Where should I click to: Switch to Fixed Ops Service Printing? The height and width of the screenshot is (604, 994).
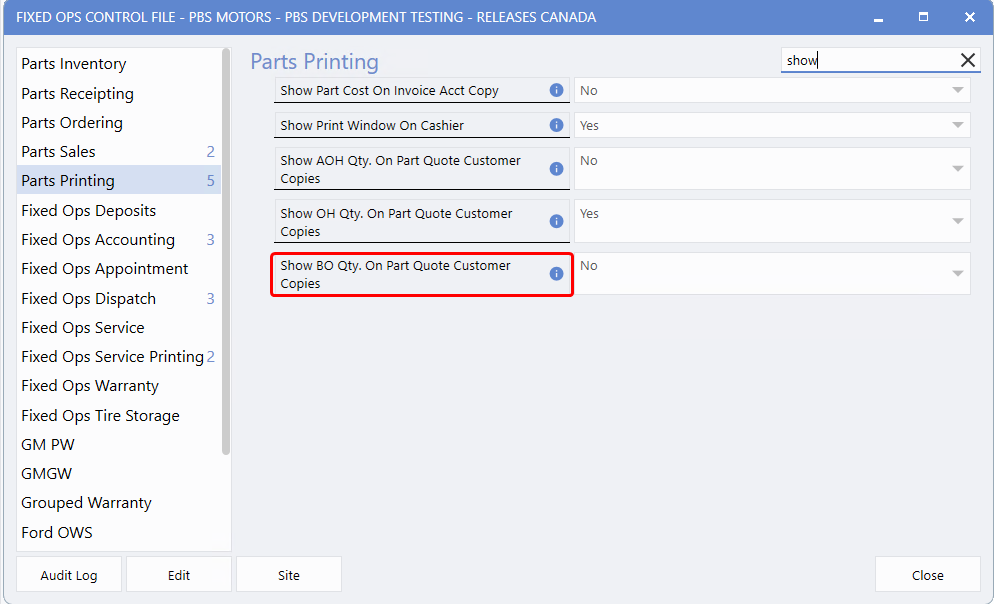[x=112, y=357]
